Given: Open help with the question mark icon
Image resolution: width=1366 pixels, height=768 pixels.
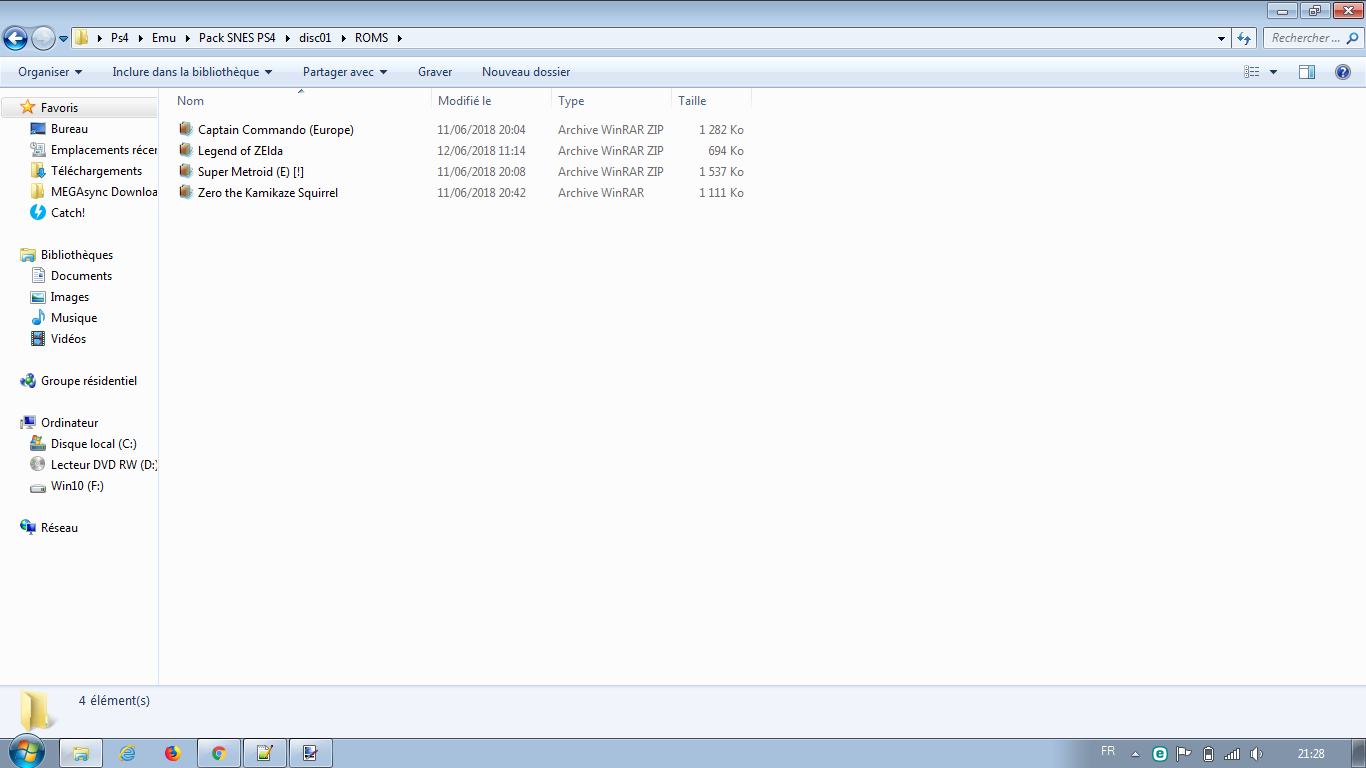Looking at the screenshot, I should [x=1343, y=72].
